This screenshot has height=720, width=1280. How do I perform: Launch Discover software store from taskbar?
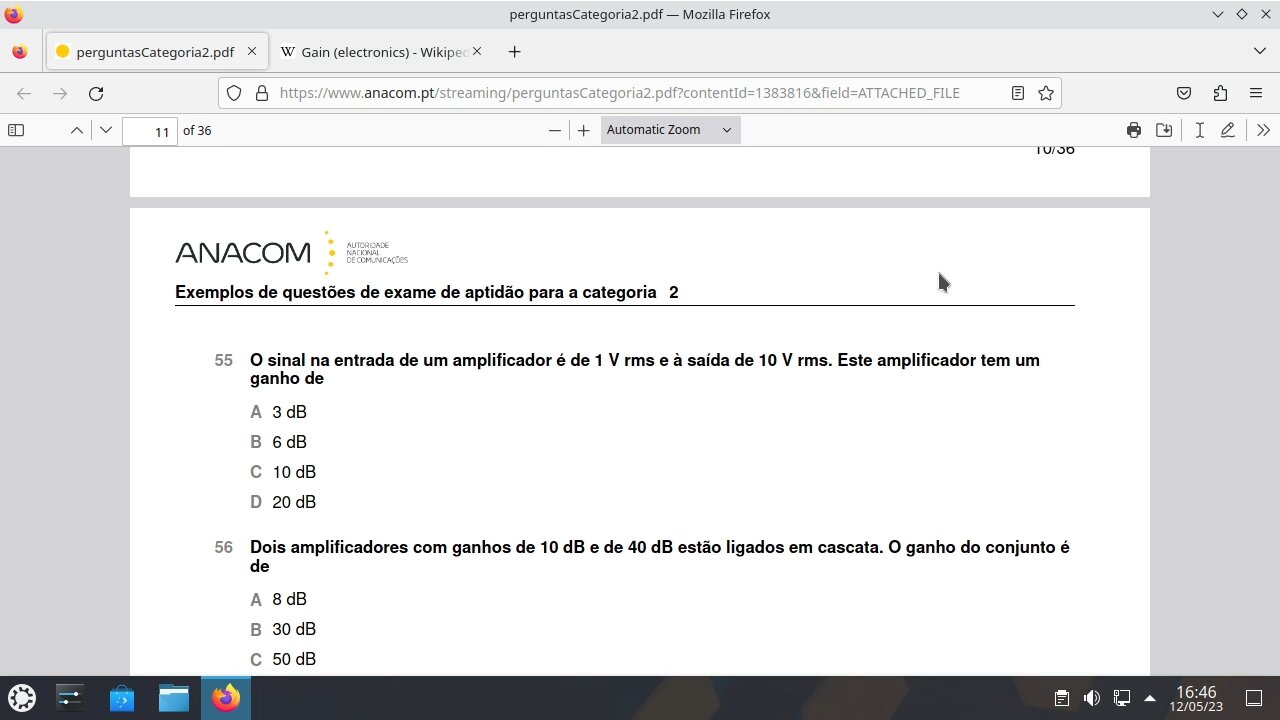pyautogui.click(x=122, y=697)
